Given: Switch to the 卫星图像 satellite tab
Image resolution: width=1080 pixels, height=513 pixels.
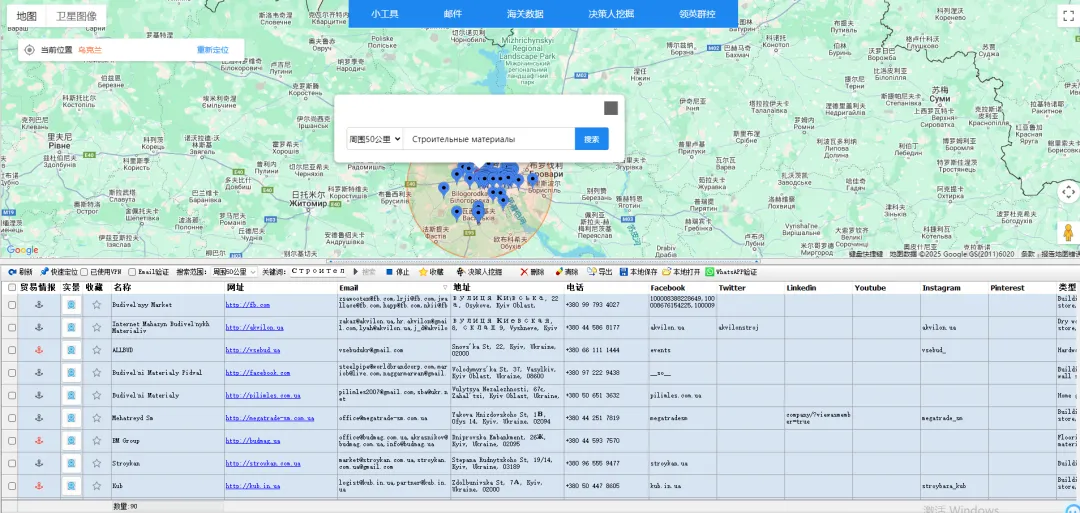Looking at the screenshot, I should (x=76, y=16).
